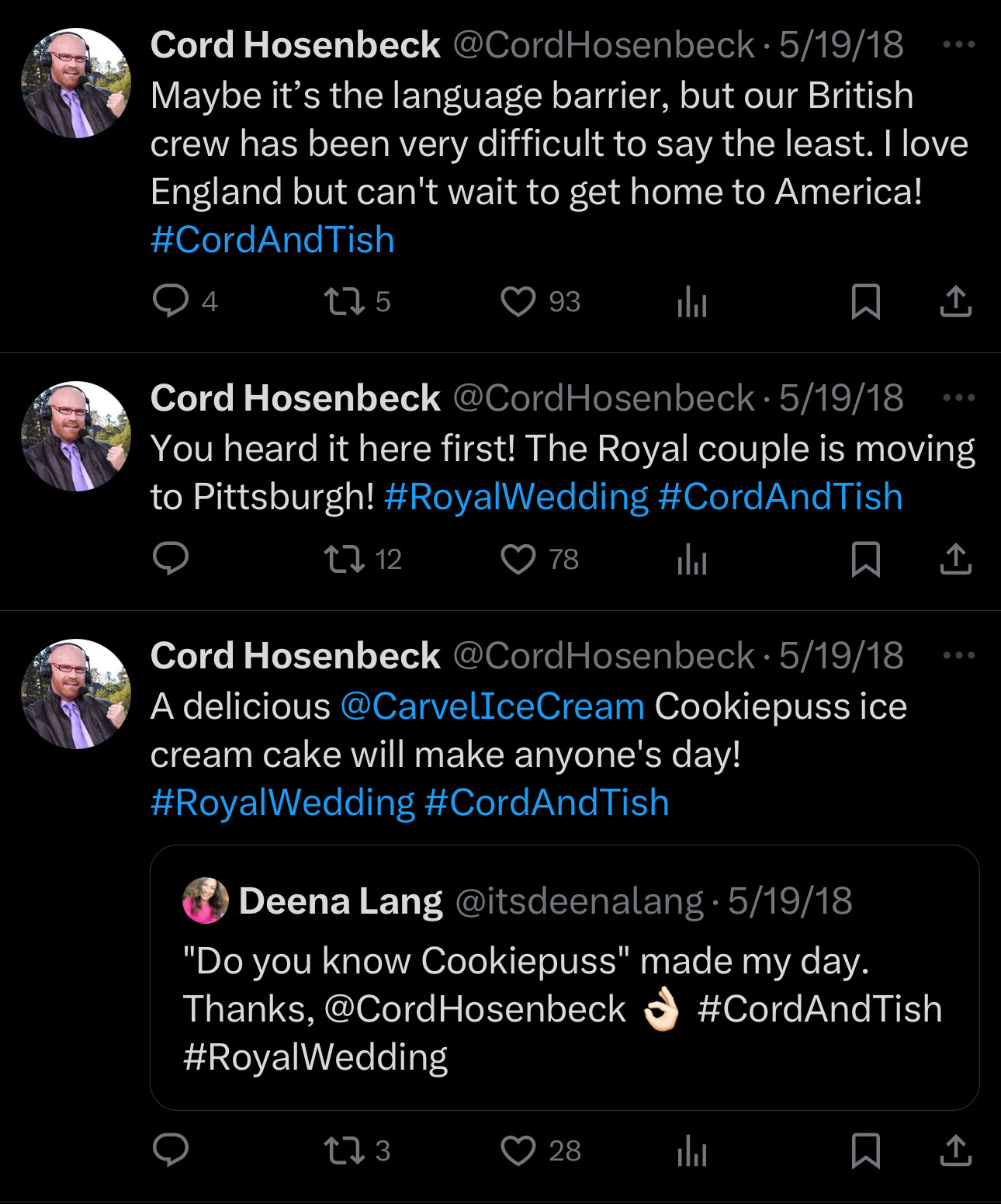The image size is (1001, 1204).
Task: Reply to the British crew tweet
Action: (171, 301)
